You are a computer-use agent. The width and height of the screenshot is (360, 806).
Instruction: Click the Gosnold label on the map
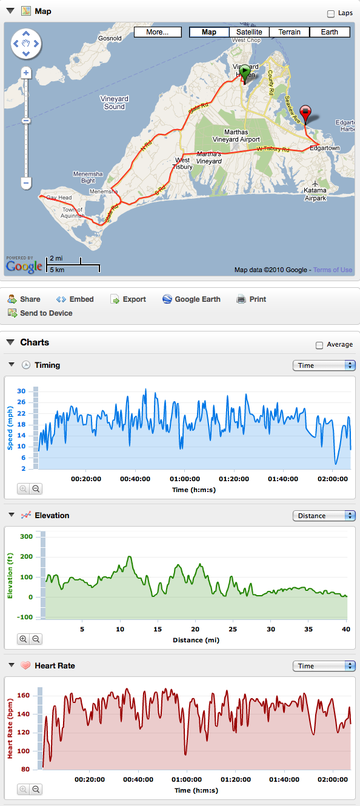click(x=109, y=39)
